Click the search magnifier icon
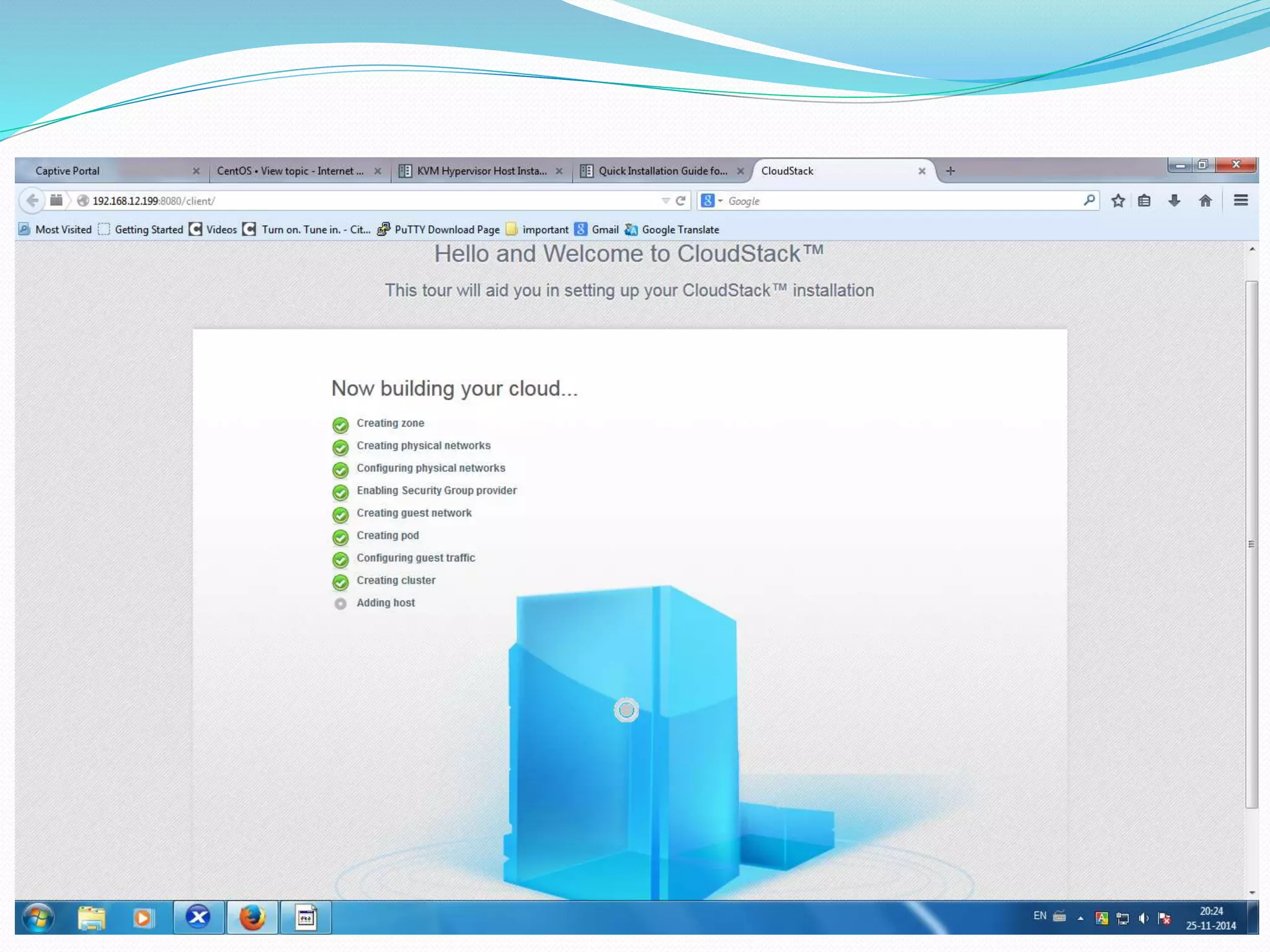 point(1089,200)
